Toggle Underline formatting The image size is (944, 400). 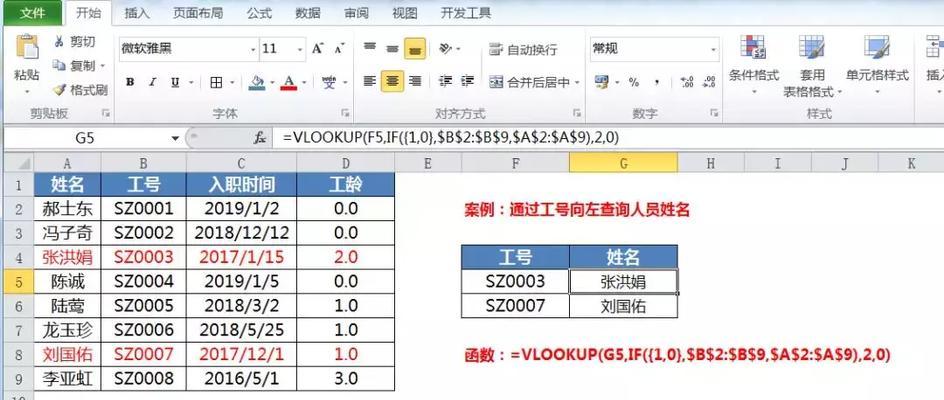point(175,82)
